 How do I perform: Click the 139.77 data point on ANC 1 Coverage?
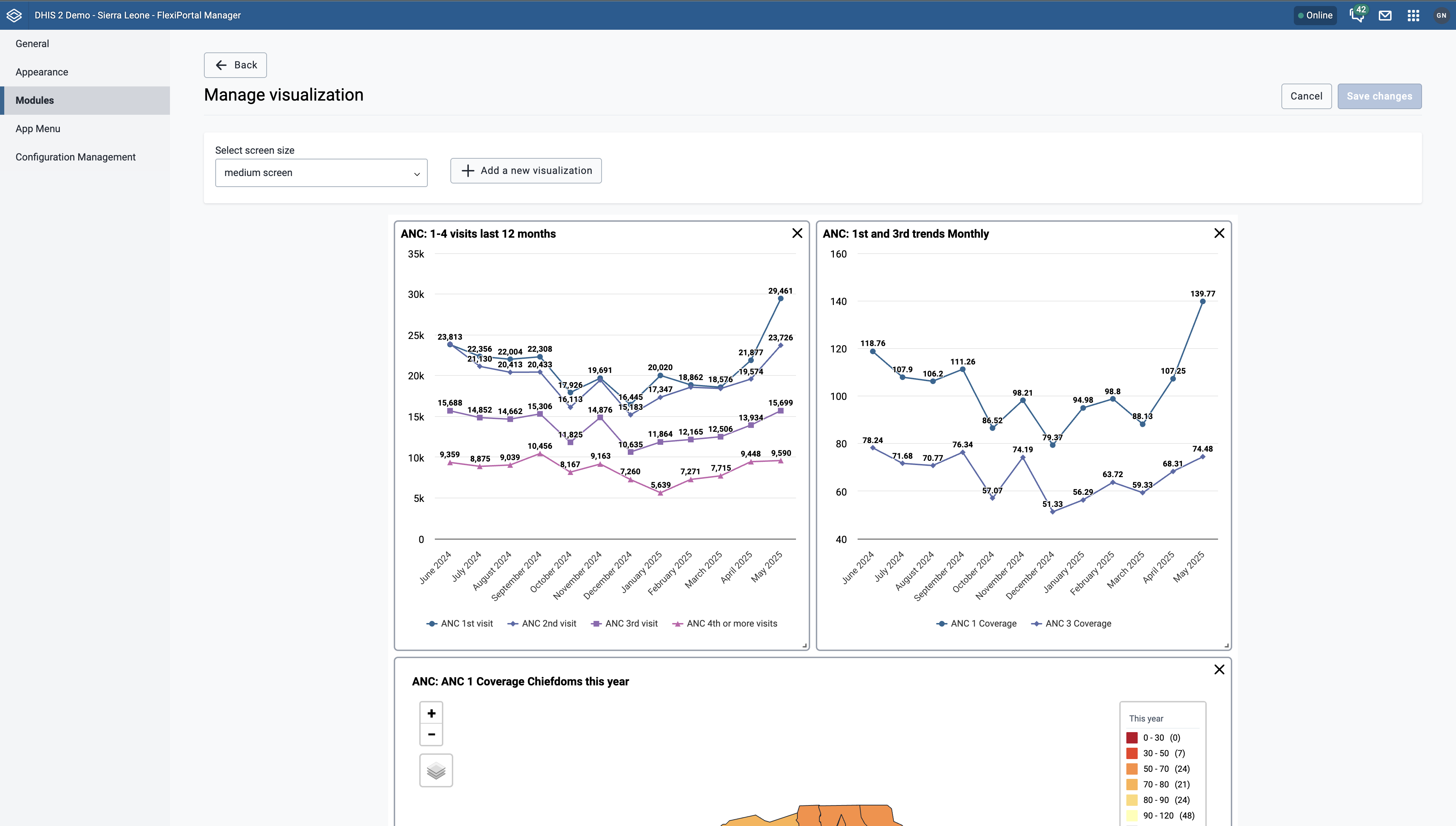pos(1202,301)
